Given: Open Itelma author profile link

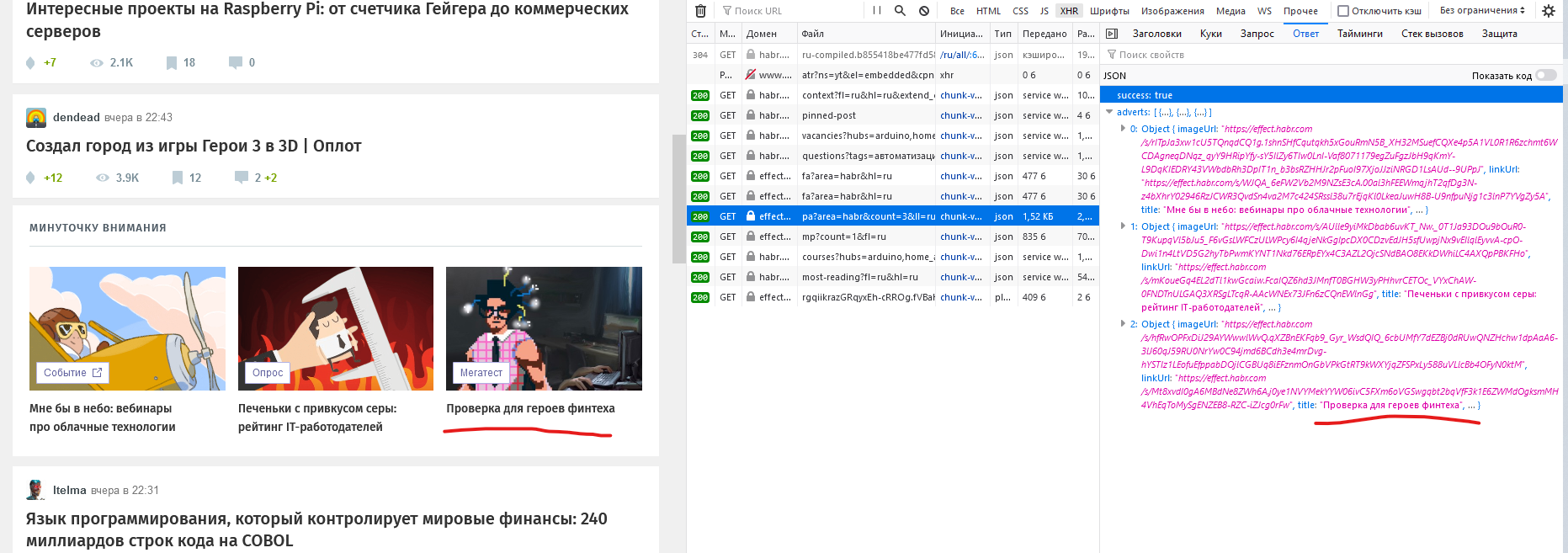Looking at the screenshot, I should [x=69, y=490].
